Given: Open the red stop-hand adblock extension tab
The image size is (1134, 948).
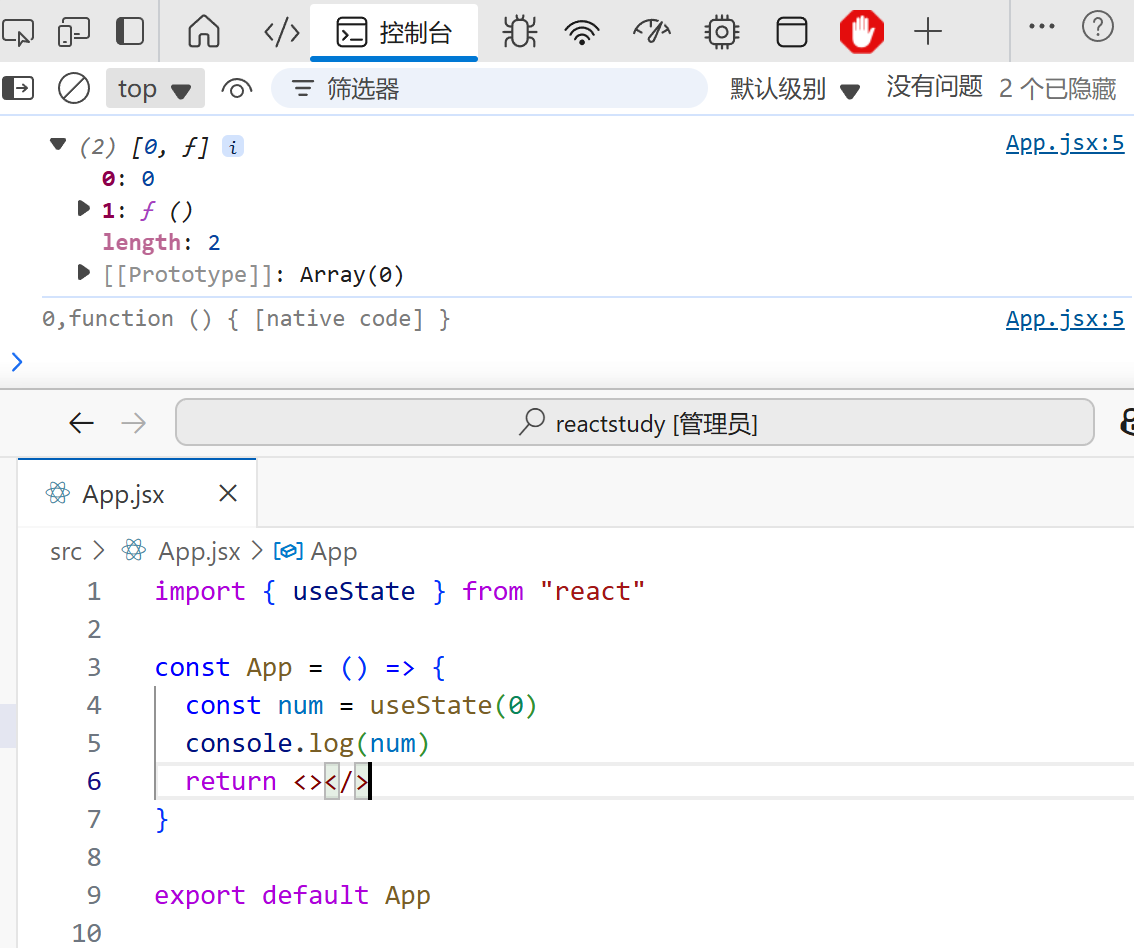Looking at the screenshot, I should coord(861,33).
